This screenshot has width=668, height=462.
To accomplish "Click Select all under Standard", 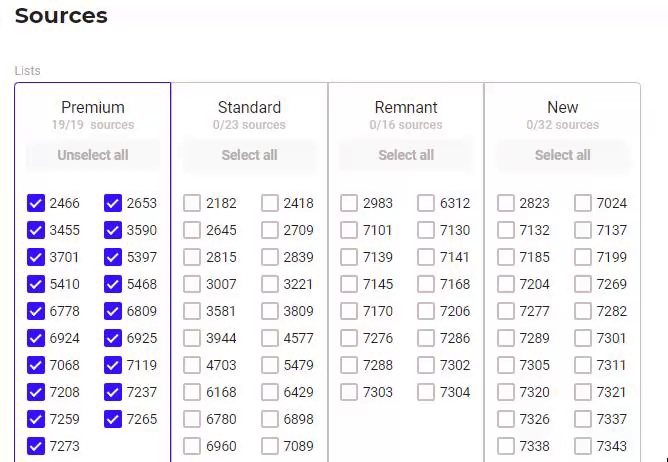I will coord(249,155).
